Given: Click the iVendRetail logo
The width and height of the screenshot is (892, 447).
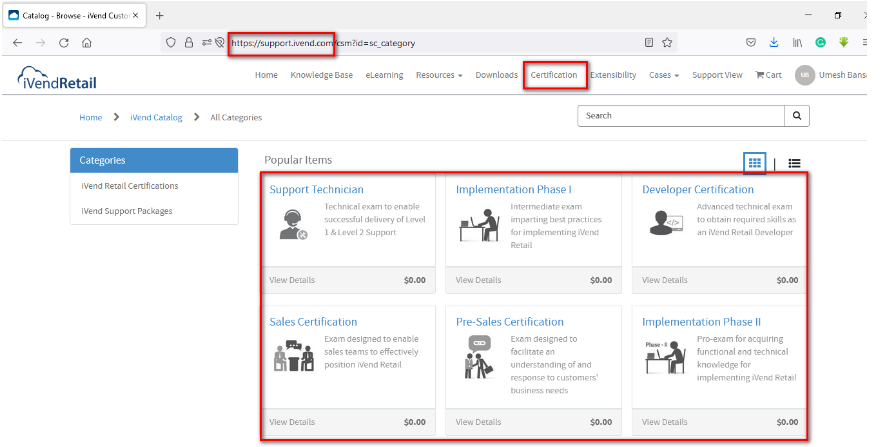Looking at the screenshot, I should (x=57, y=77).
